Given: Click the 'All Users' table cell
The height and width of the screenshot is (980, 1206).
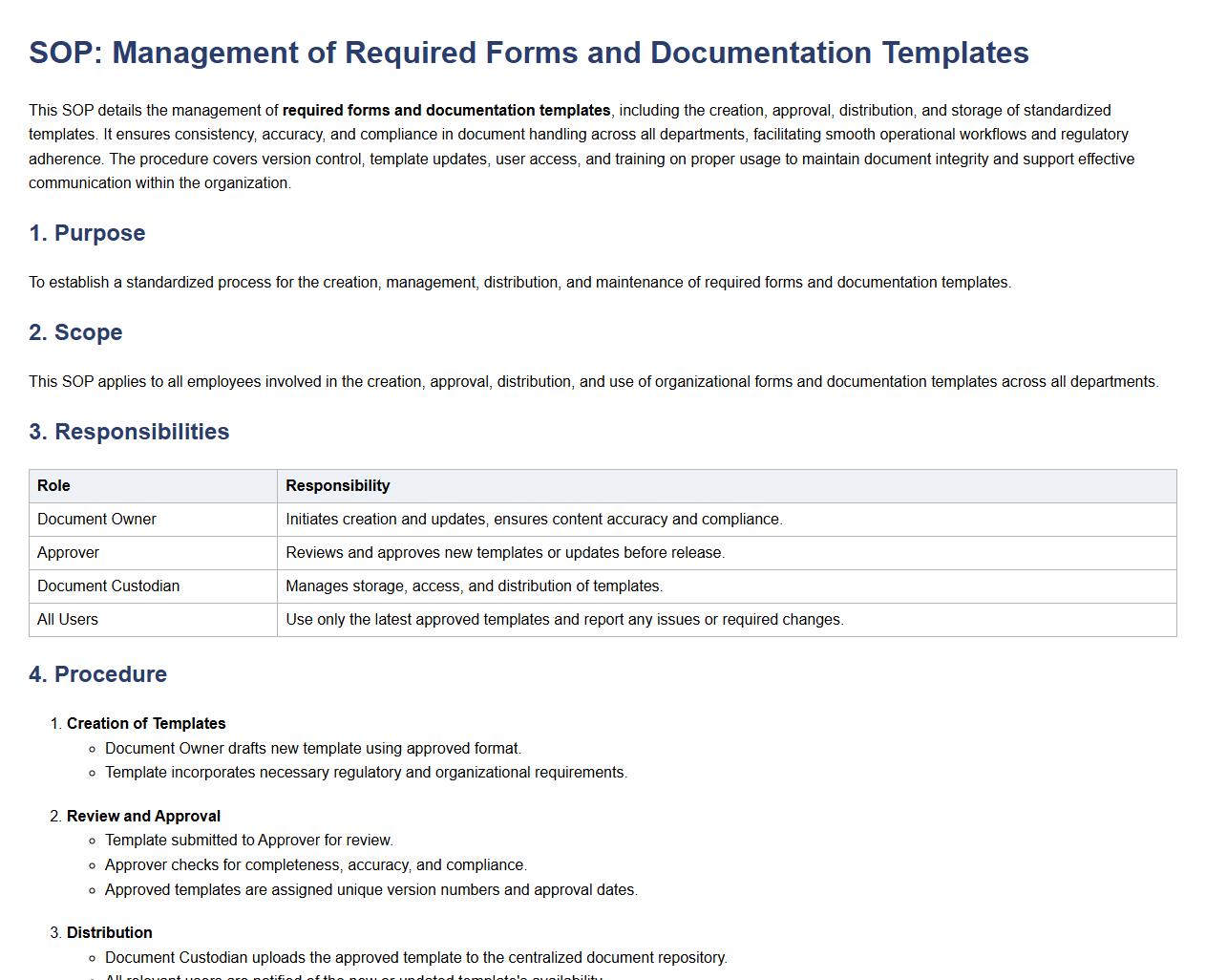Looking at the screenshot, I should coord(67,620).
